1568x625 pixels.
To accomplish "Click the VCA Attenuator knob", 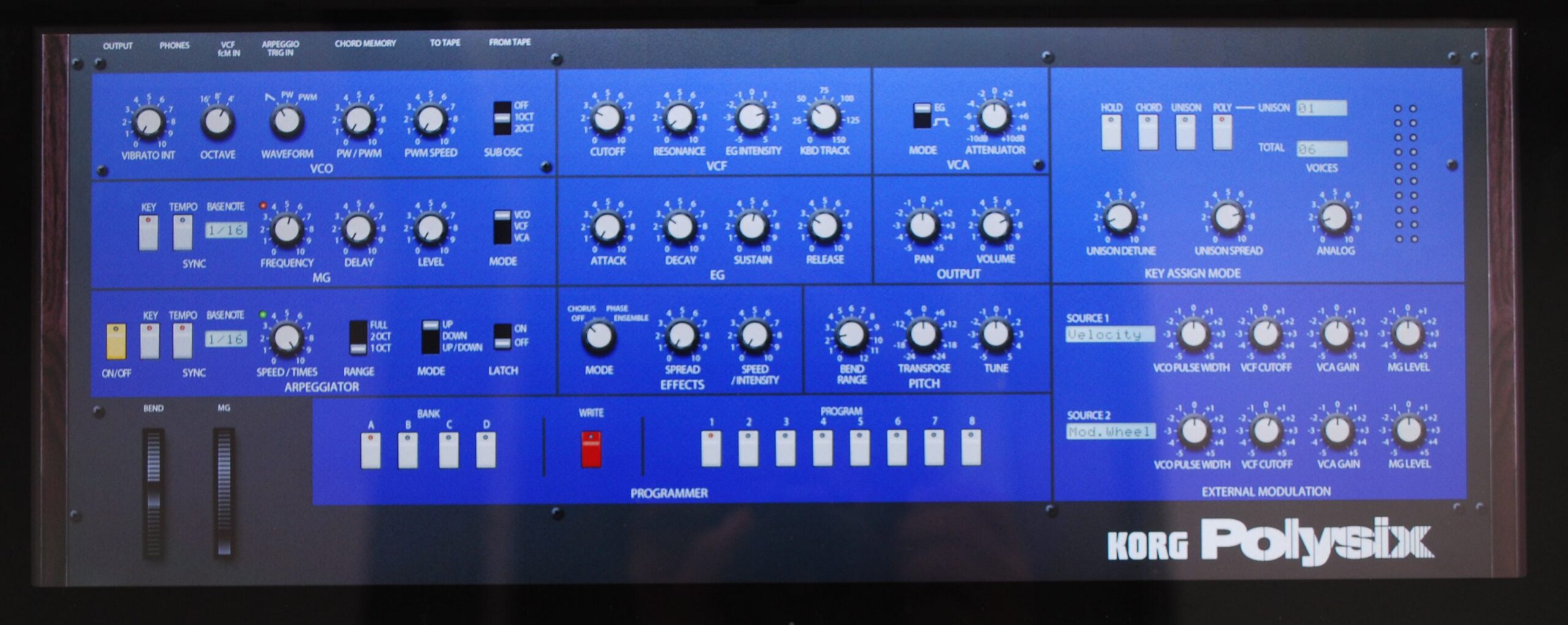I will (x=994, y=116).
